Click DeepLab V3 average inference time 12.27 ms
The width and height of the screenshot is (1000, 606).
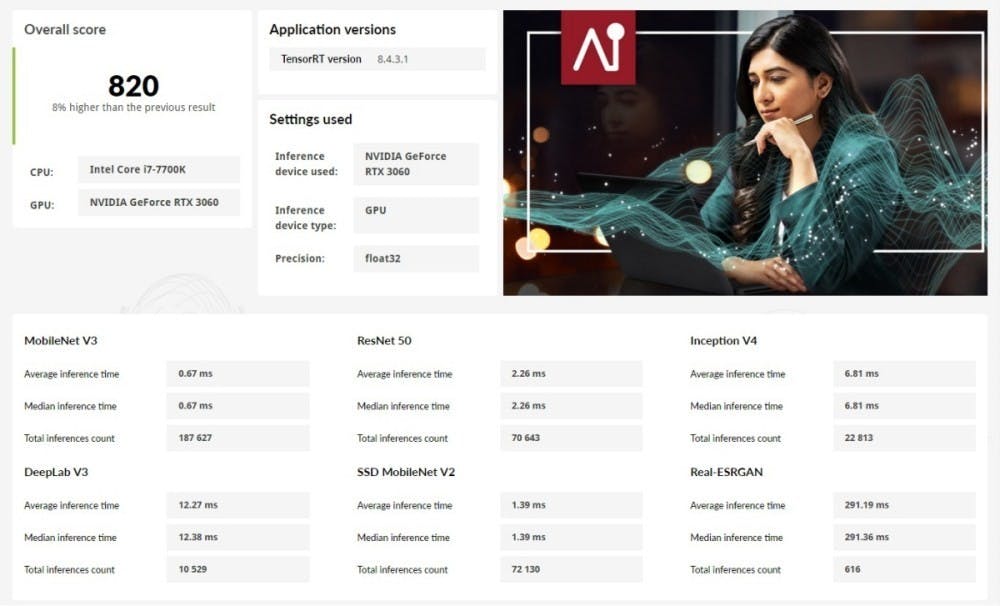pos(238,505)
